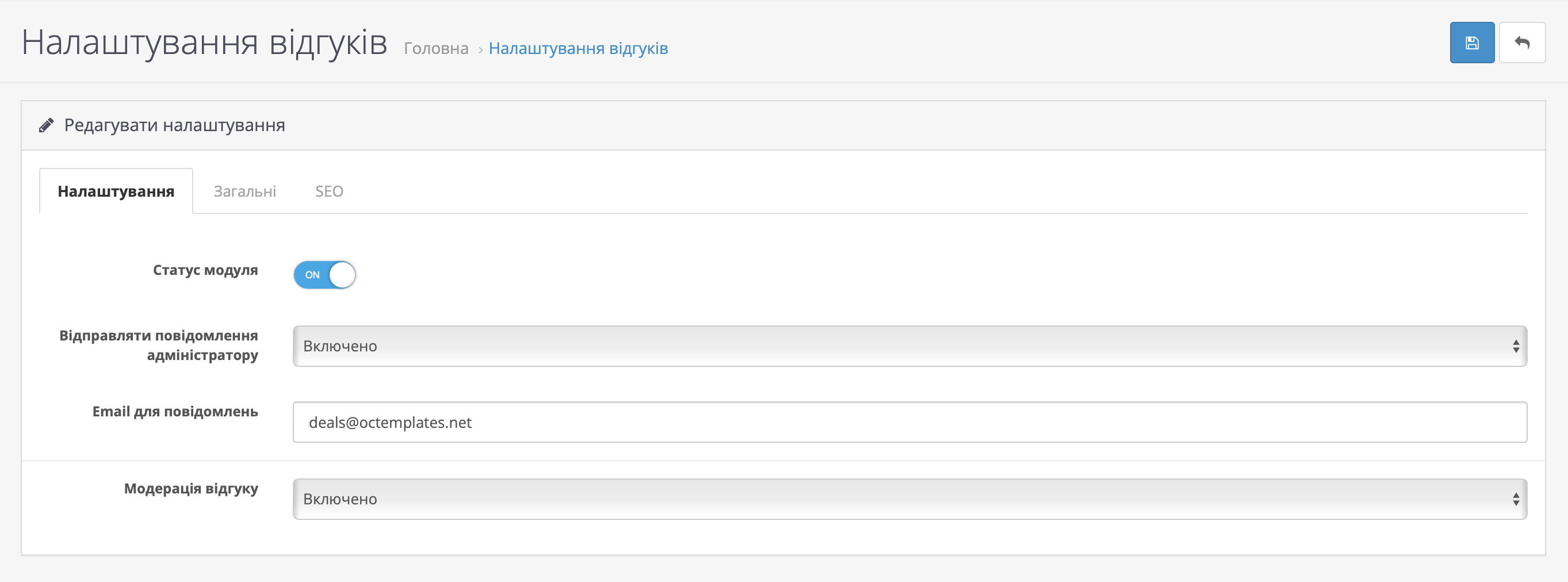Open the SEO tab
The width and height of the screenshot is (1568, 582).
tap(328, 191)
